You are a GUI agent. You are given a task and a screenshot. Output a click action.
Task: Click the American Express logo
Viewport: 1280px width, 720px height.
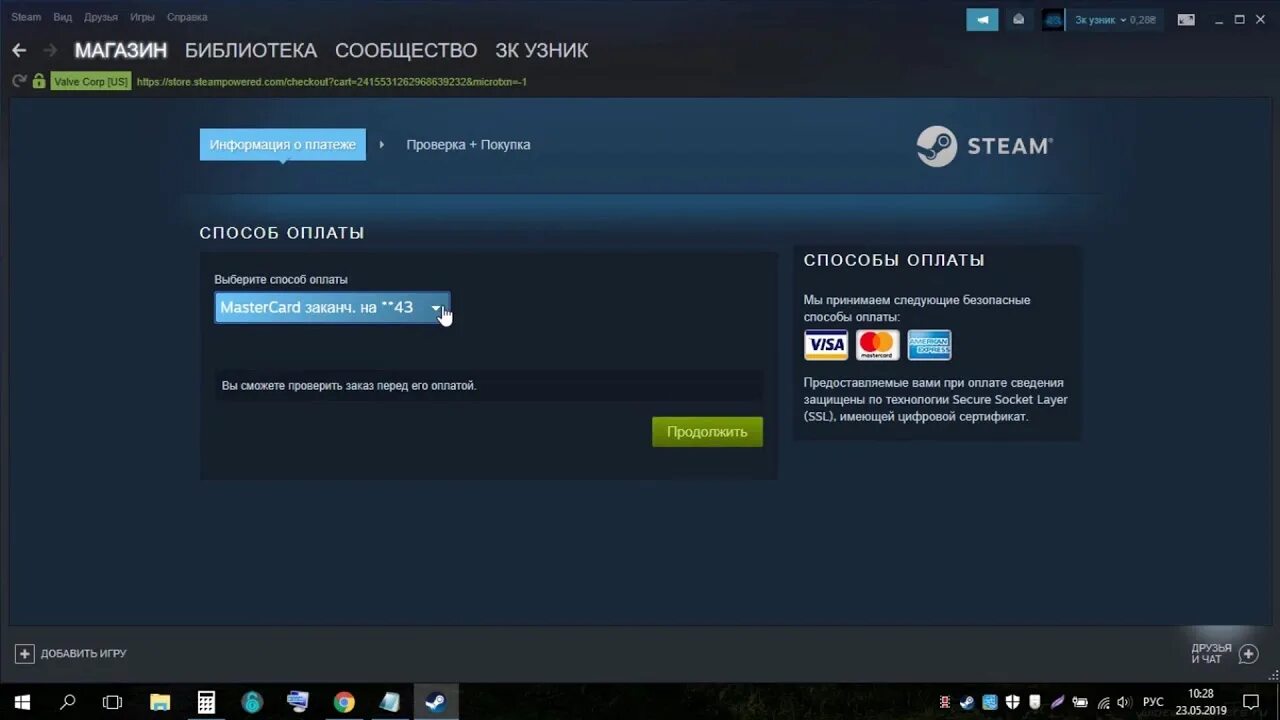click(x=929, y=345)
